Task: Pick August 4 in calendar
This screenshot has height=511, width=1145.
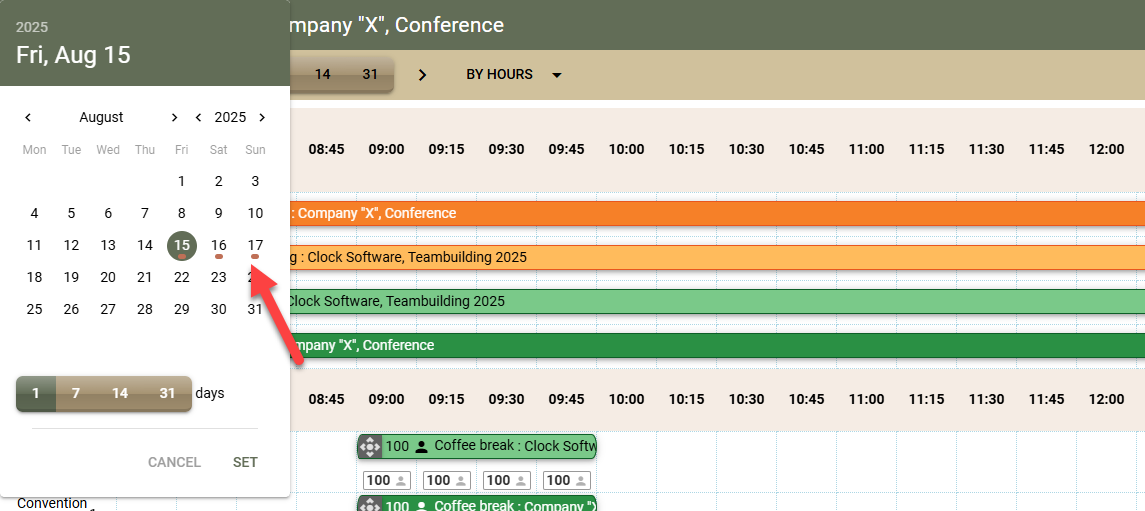Action: click(x=34, y=213)
